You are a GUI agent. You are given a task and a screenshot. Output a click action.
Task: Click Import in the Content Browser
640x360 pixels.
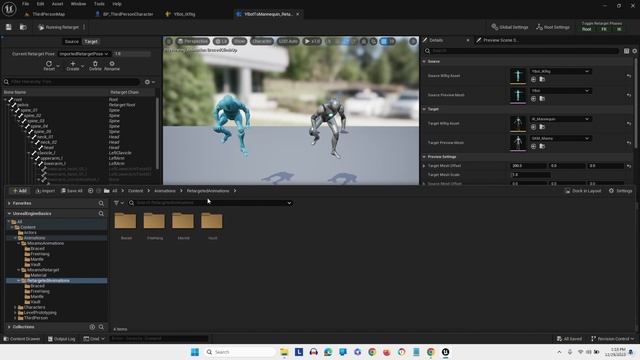click(45, 191)
